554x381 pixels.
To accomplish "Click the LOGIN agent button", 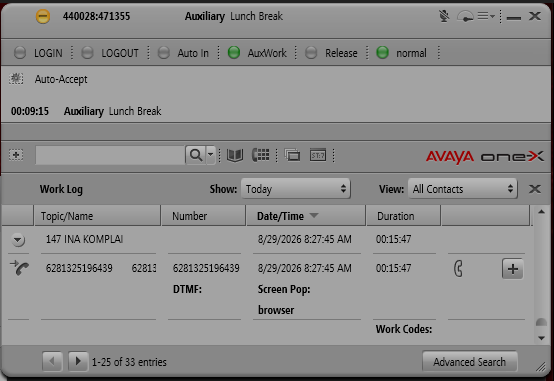I will (39, 53).
